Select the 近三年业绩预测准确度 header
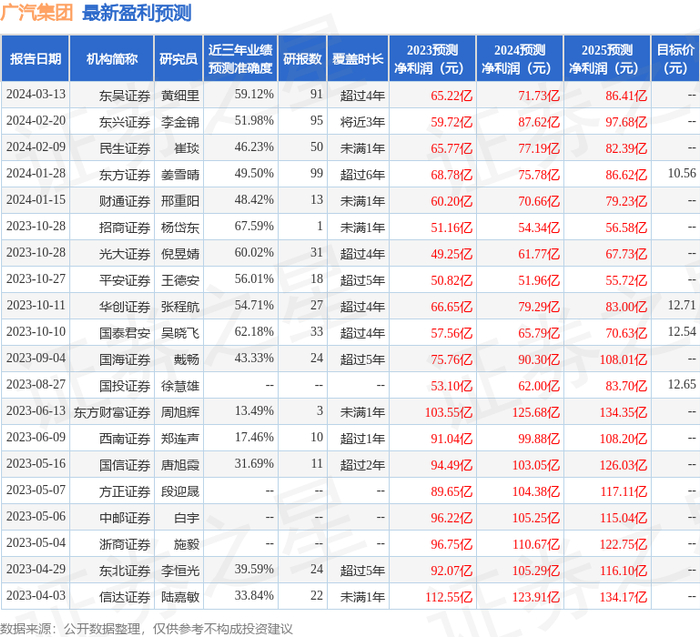 pos(240,59)
